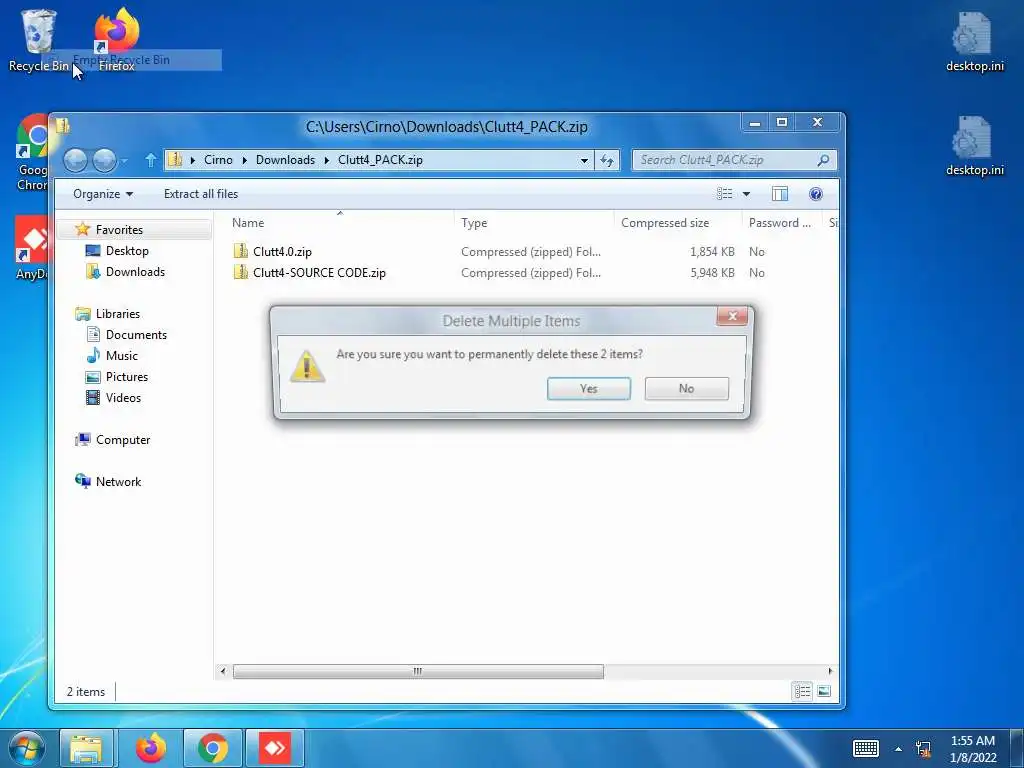This screenshot has height=768, width=1024.
Task: Cancel deletion with the No button
Action: point(686,389)
